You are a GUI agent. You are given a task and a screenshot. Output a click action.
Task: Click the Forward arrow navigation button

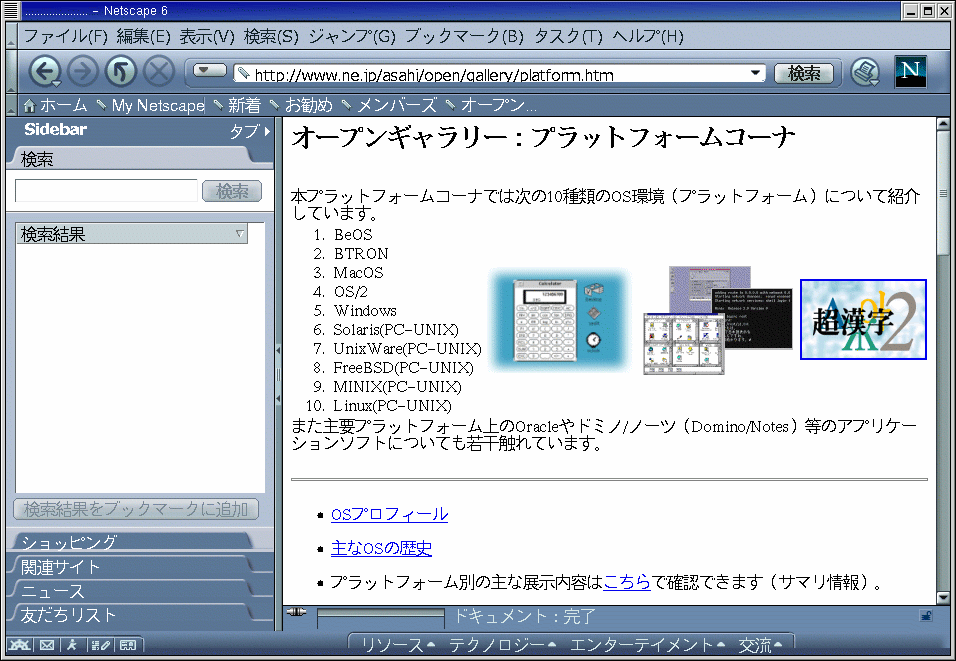tap(82, 72)
